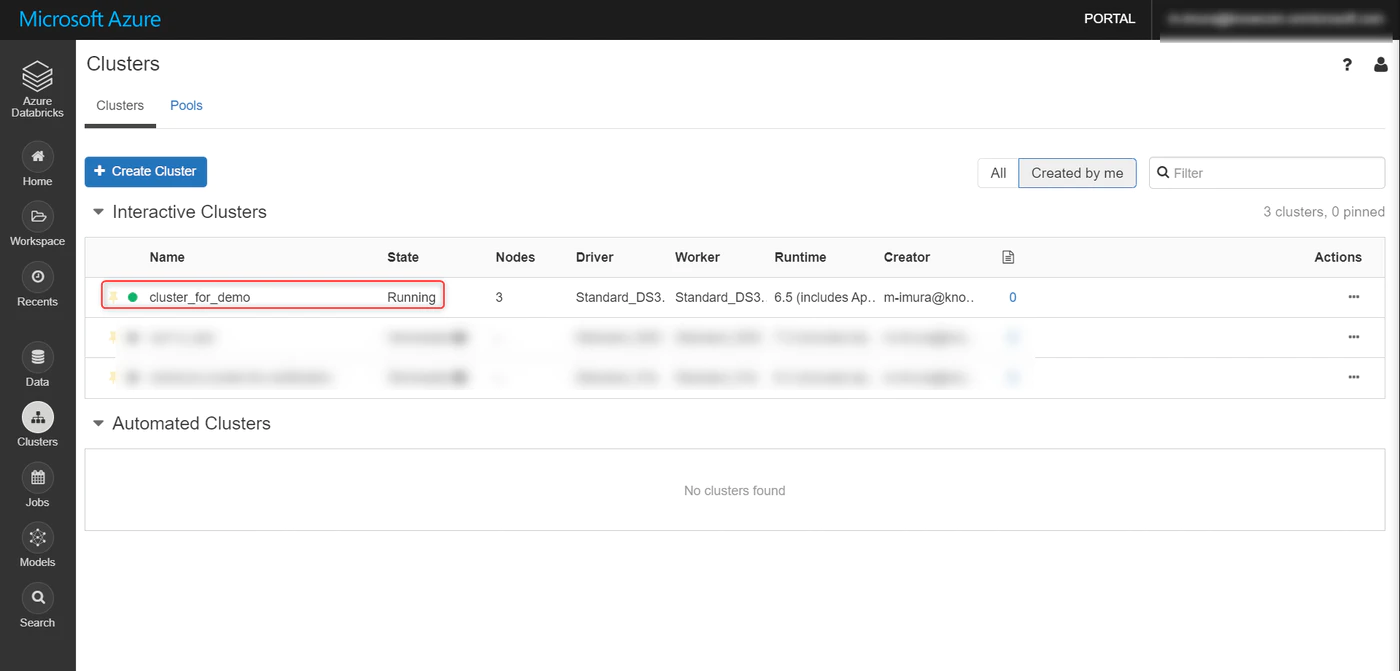Pin the cluster_for_demo cluster

(x=113, y=297)
